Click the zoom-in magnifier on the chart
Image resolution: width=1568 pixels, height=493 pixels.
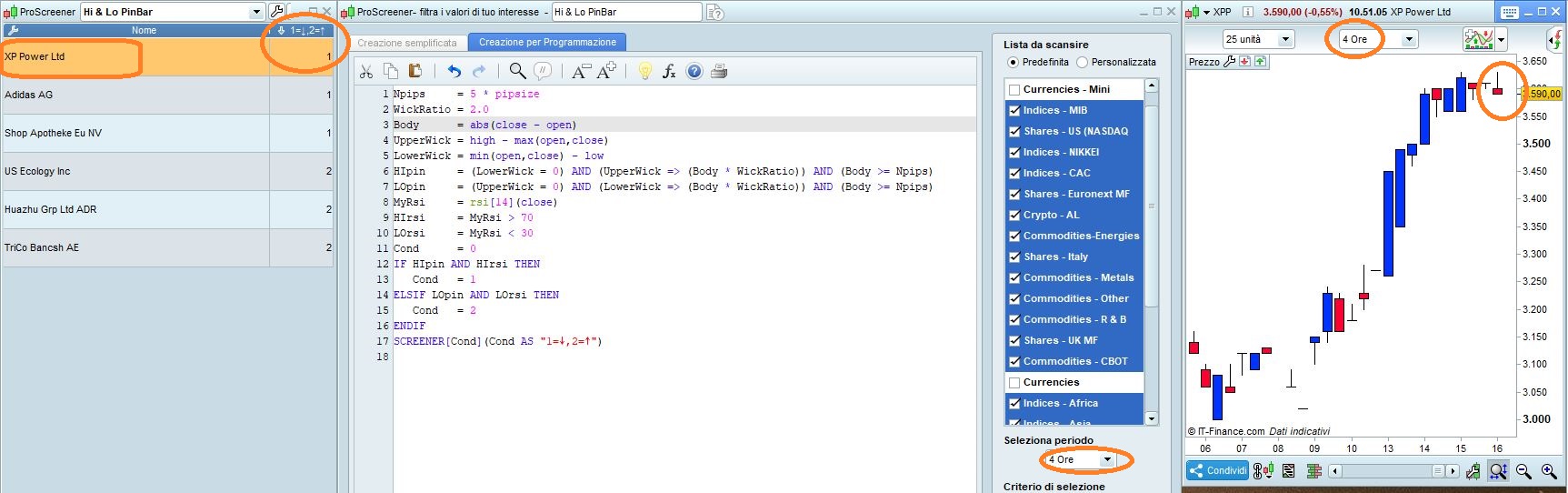1549,471
